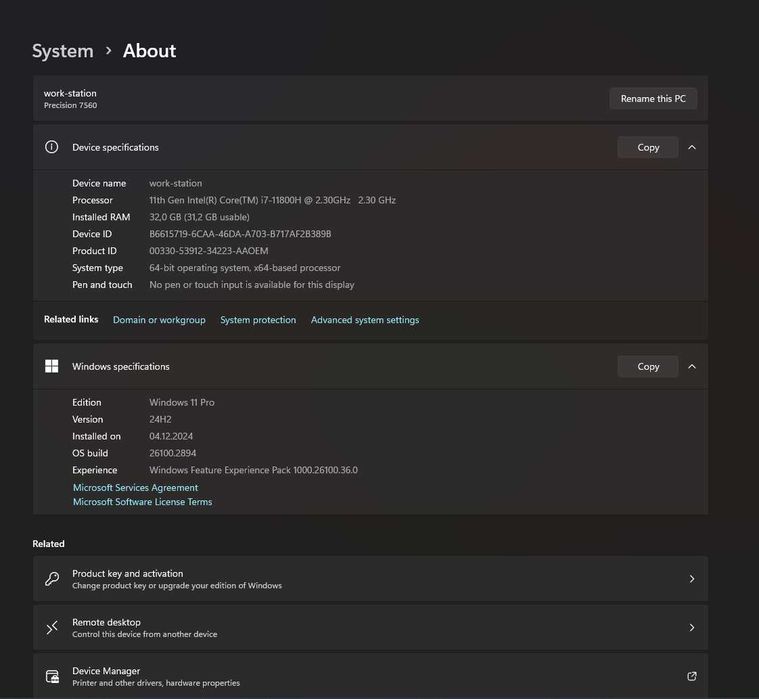Click the breadcrumb arrow between System and About

click(x=108, y=50)
